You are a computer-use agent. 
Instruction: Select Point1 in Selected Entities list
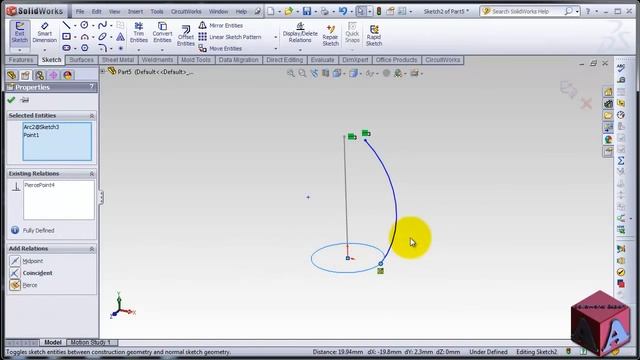tap(31, 135)
